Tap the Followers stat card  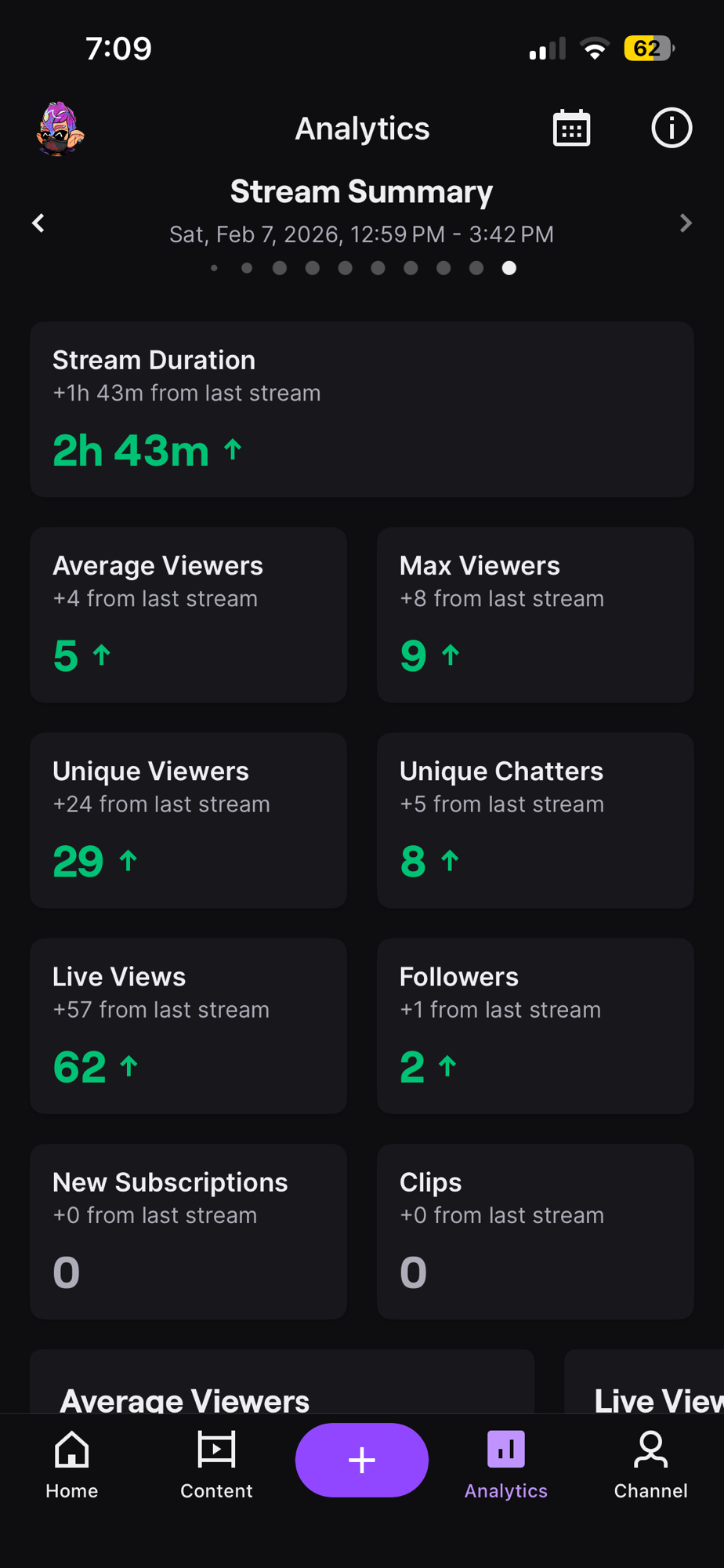point(535,1025)
